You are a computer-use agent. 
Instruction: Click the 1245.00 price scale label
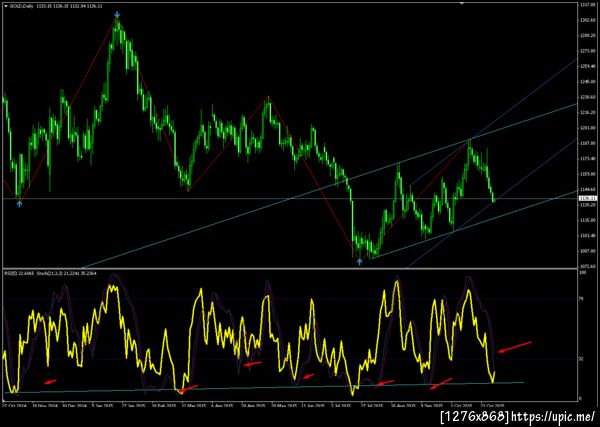click(x=589, y=81)
